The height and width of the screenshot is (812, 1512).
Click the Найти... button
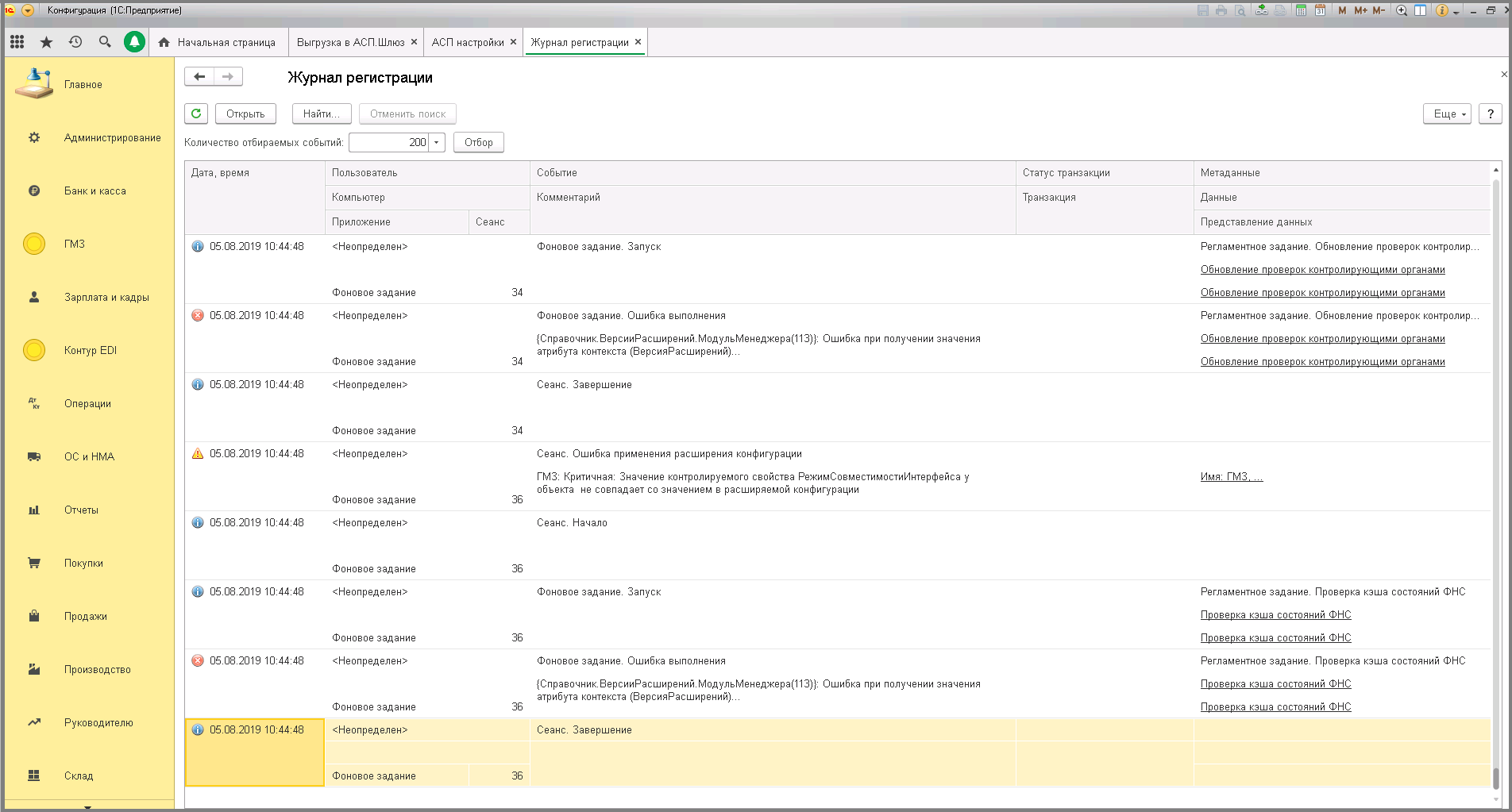[322, 114]
